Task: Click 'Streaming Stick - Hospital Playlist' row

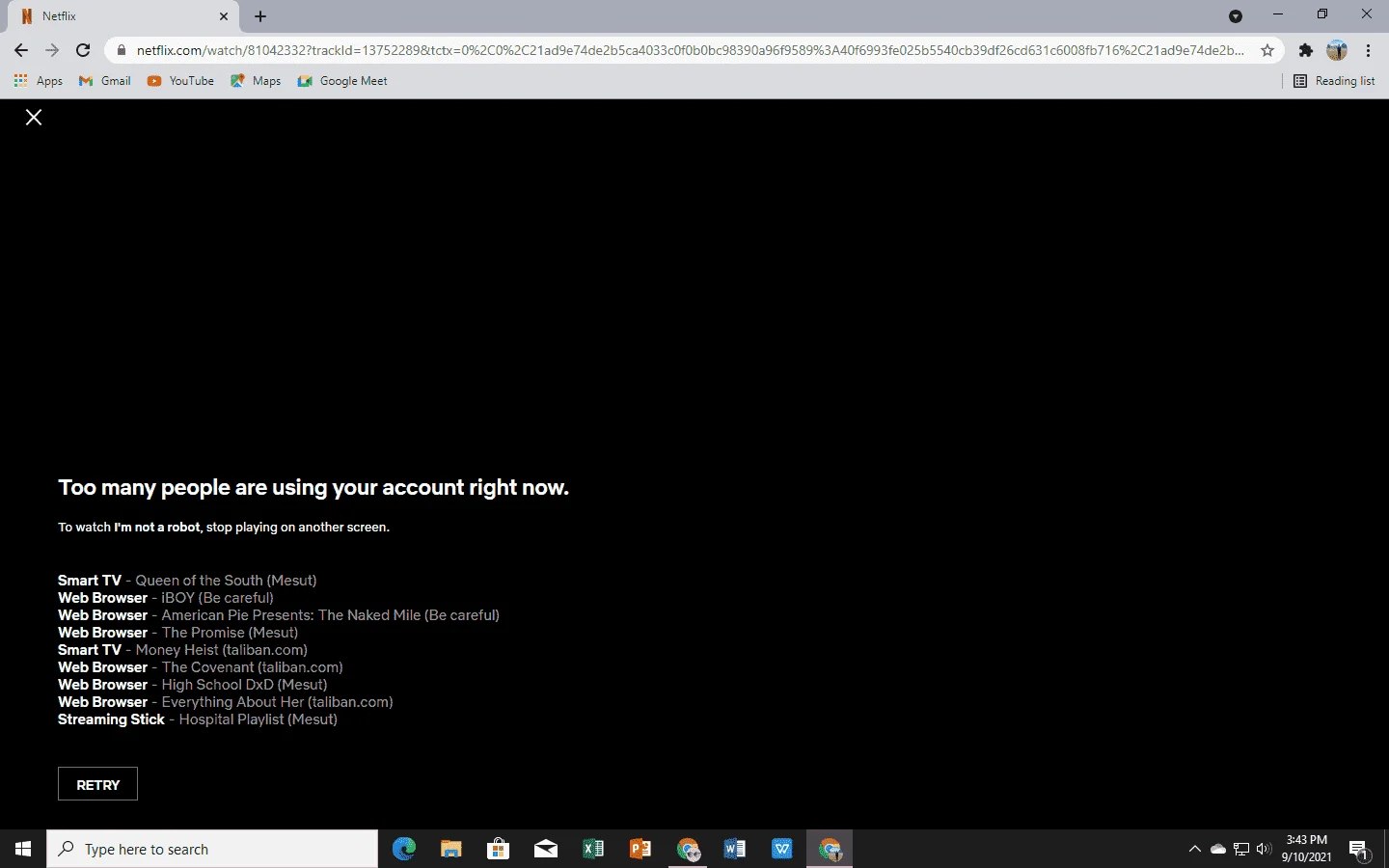Action: pyautogui.click(x=198, y=719)
